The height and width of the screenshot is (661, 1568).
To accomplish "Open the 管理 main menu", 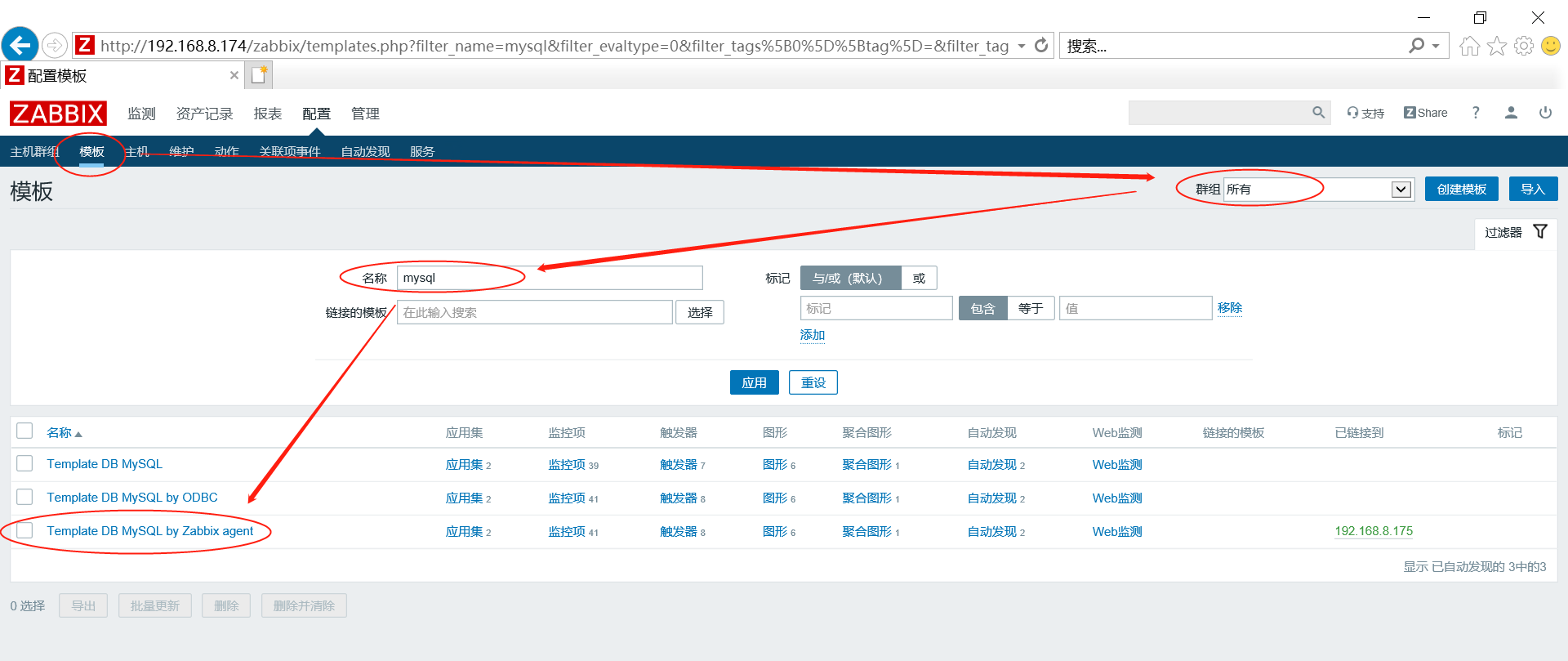I will click(365, 114).
